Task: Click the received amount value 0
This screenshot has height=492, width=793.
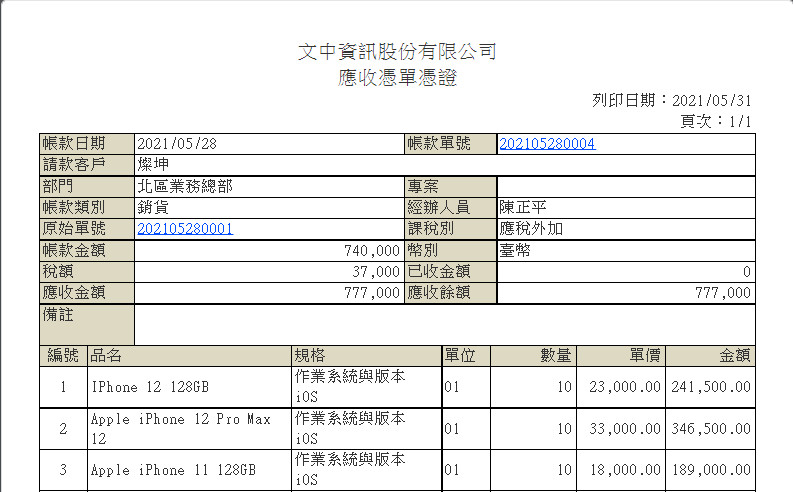Action: 746,272
